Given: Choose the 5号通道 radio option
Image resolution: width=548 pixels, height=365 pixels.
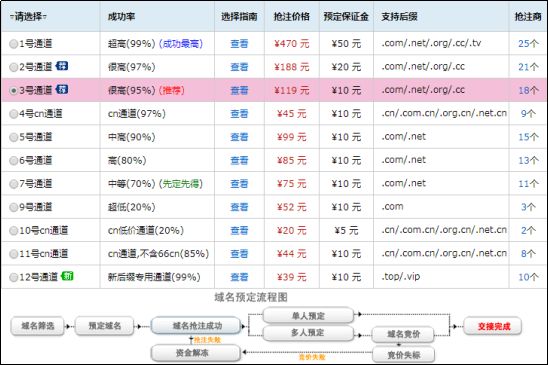Looking at the screenshot, I should pyautogui.click(x=13, y=137).
